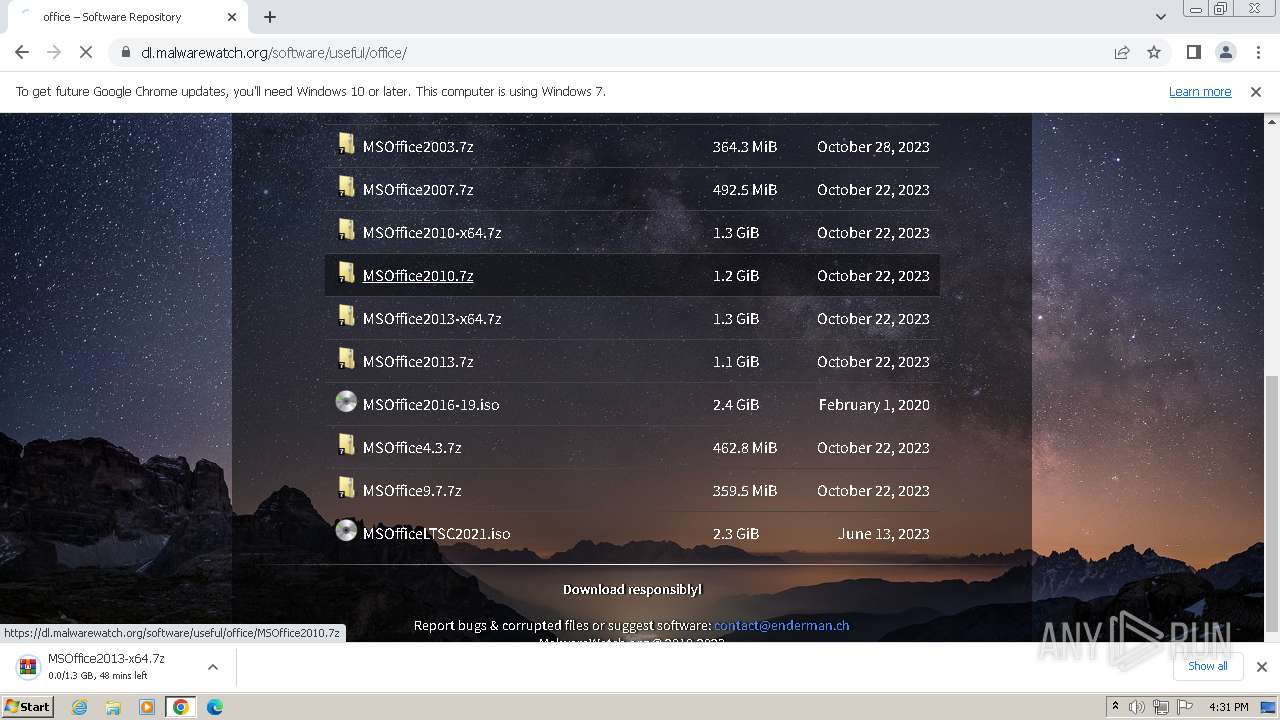Open the Learn more link
1280x720 pixels.
tap(1200, 91)
